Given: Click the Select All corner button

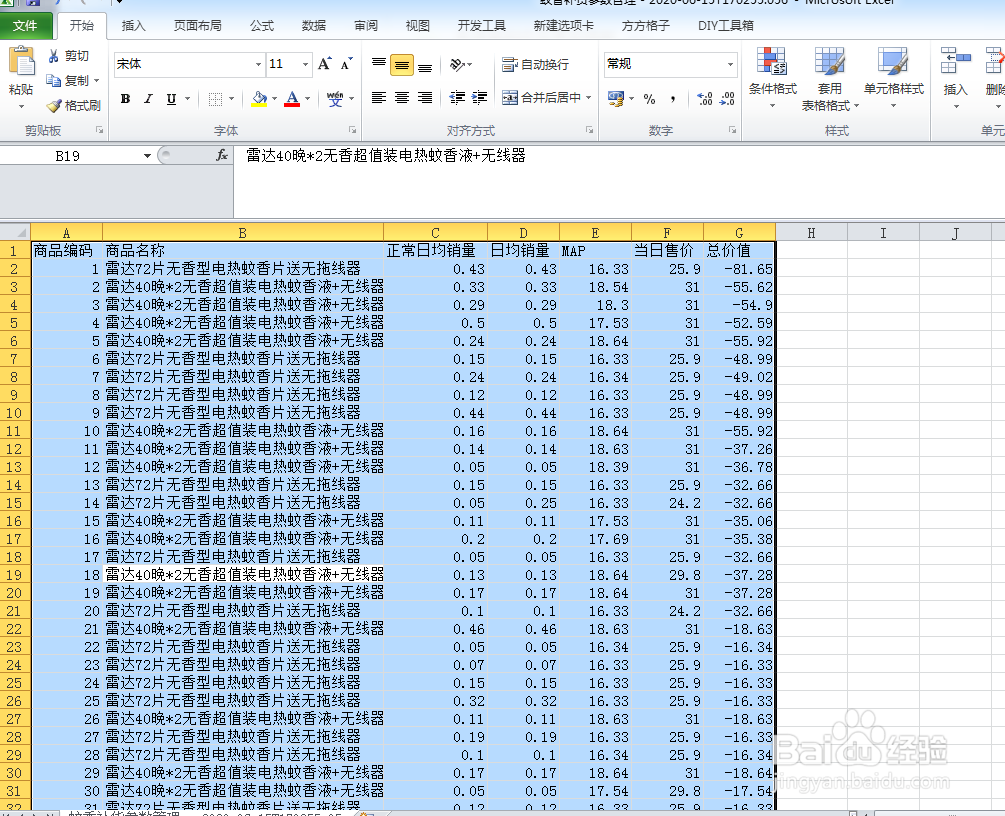Looking at the screenshot, I should 15,232.
